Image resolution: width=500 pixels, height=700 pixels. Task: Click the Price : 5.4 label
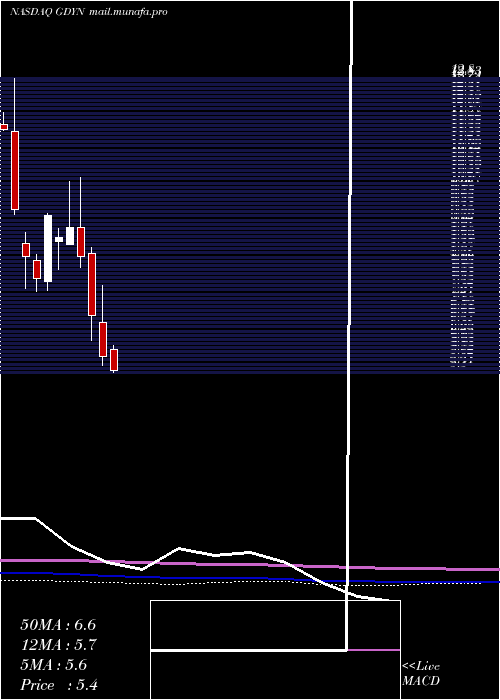pyautogui.click(x=59, y=685)
